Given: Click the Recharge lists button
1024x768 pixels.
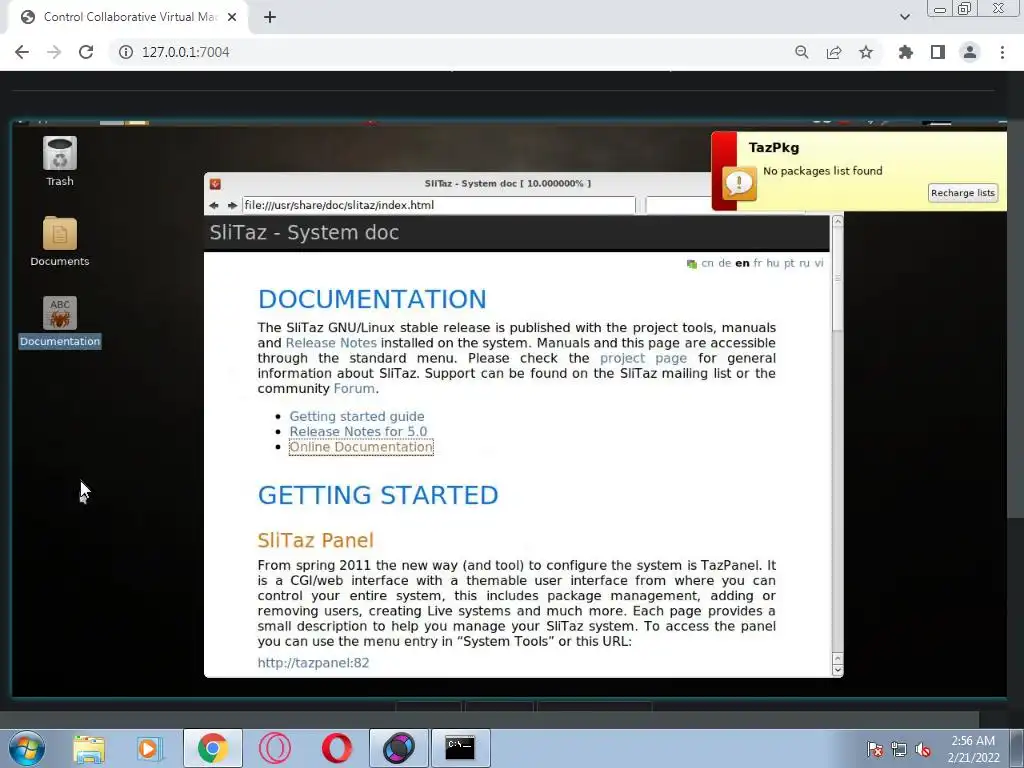Looking at the screenshot, I should [x=963, y=193].
